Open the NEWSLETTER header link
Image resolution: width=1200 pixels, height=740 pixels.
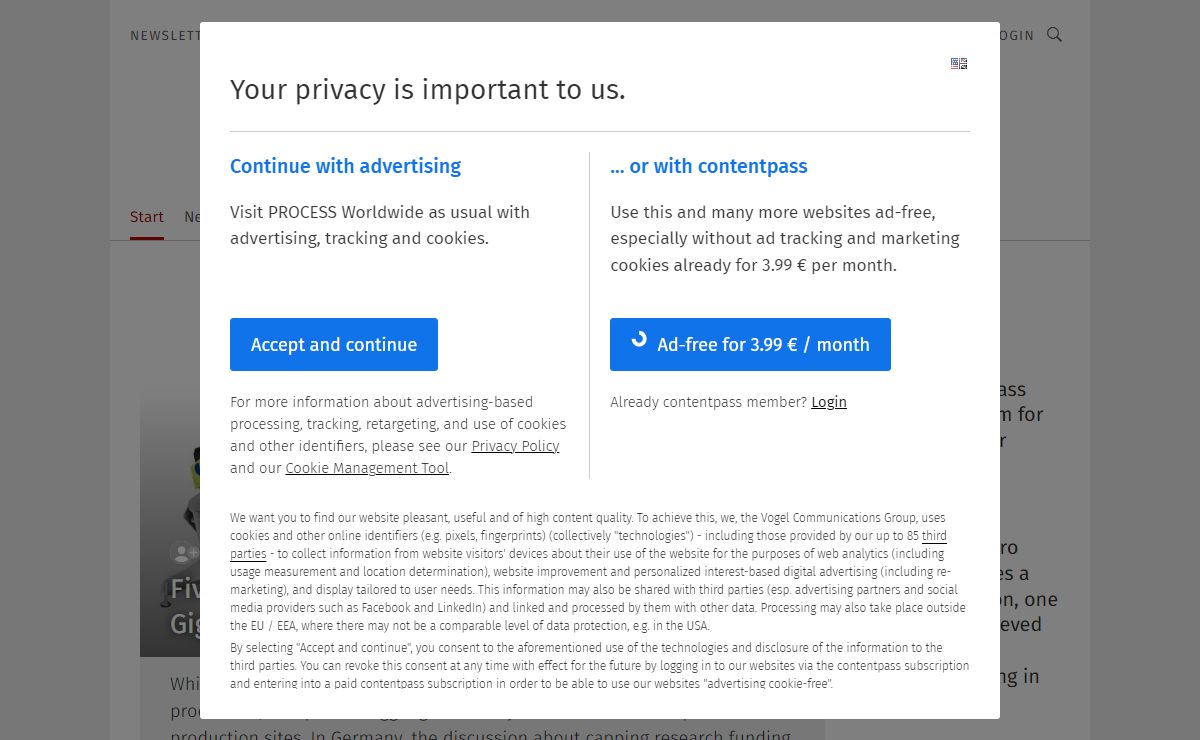165,35
